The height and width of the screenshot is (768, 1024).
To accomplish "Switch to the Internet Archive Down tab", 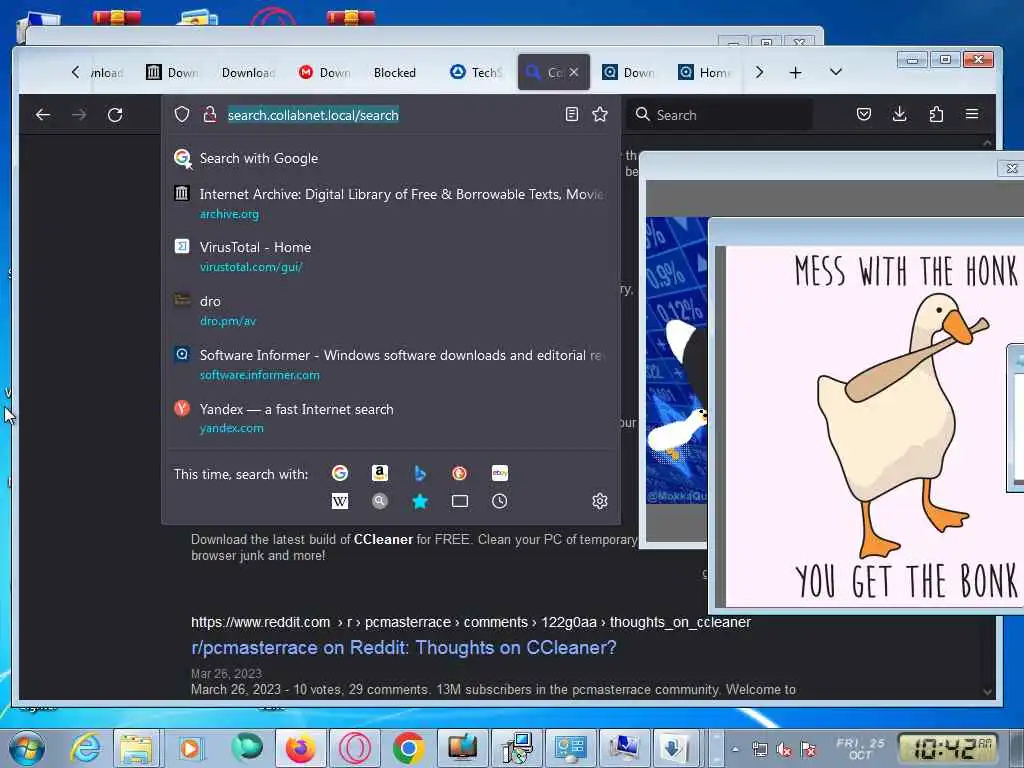I will click(172, 72).
